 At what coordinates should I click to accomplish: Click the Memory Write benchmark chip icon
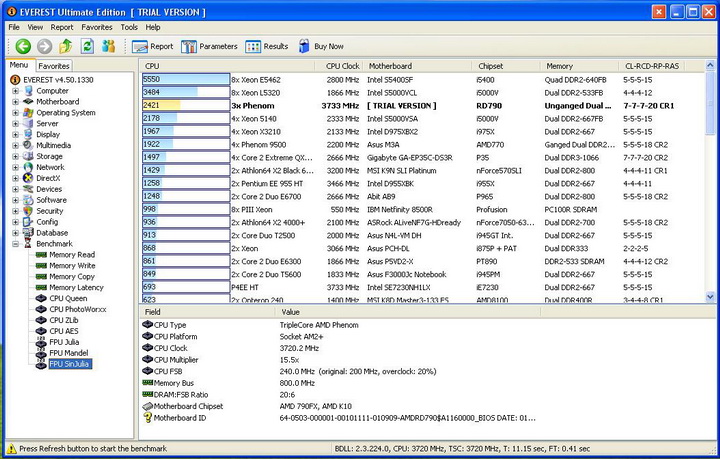click(41, 266)
